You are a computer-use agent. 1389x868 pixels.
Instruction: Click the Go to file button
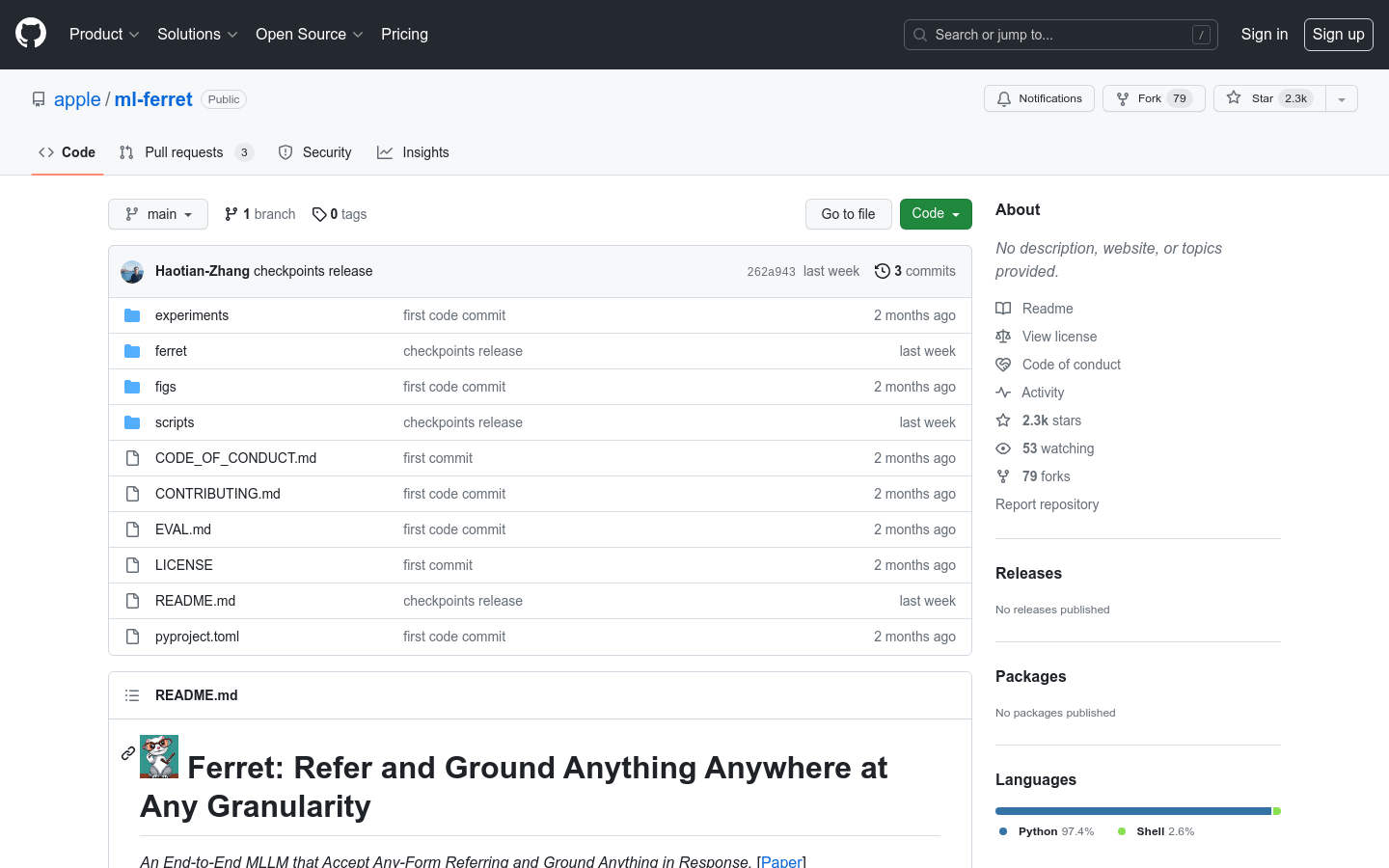[849, 214]
